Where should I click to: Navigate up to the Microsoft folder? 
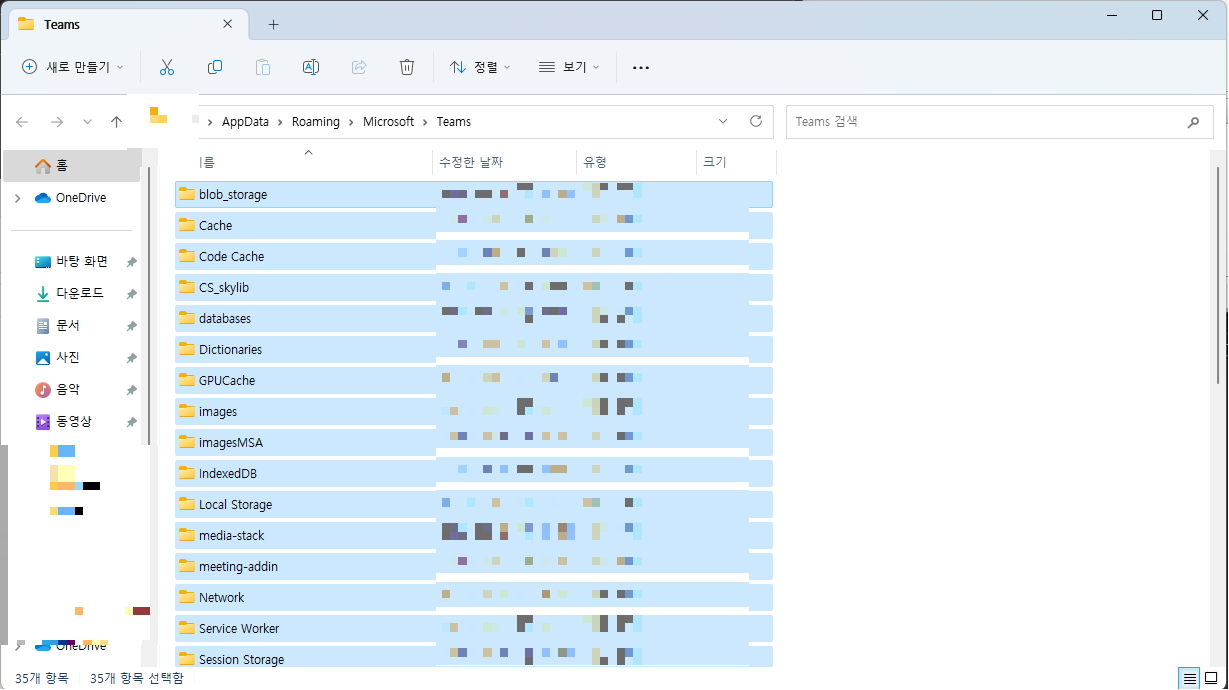pos(116,121)
